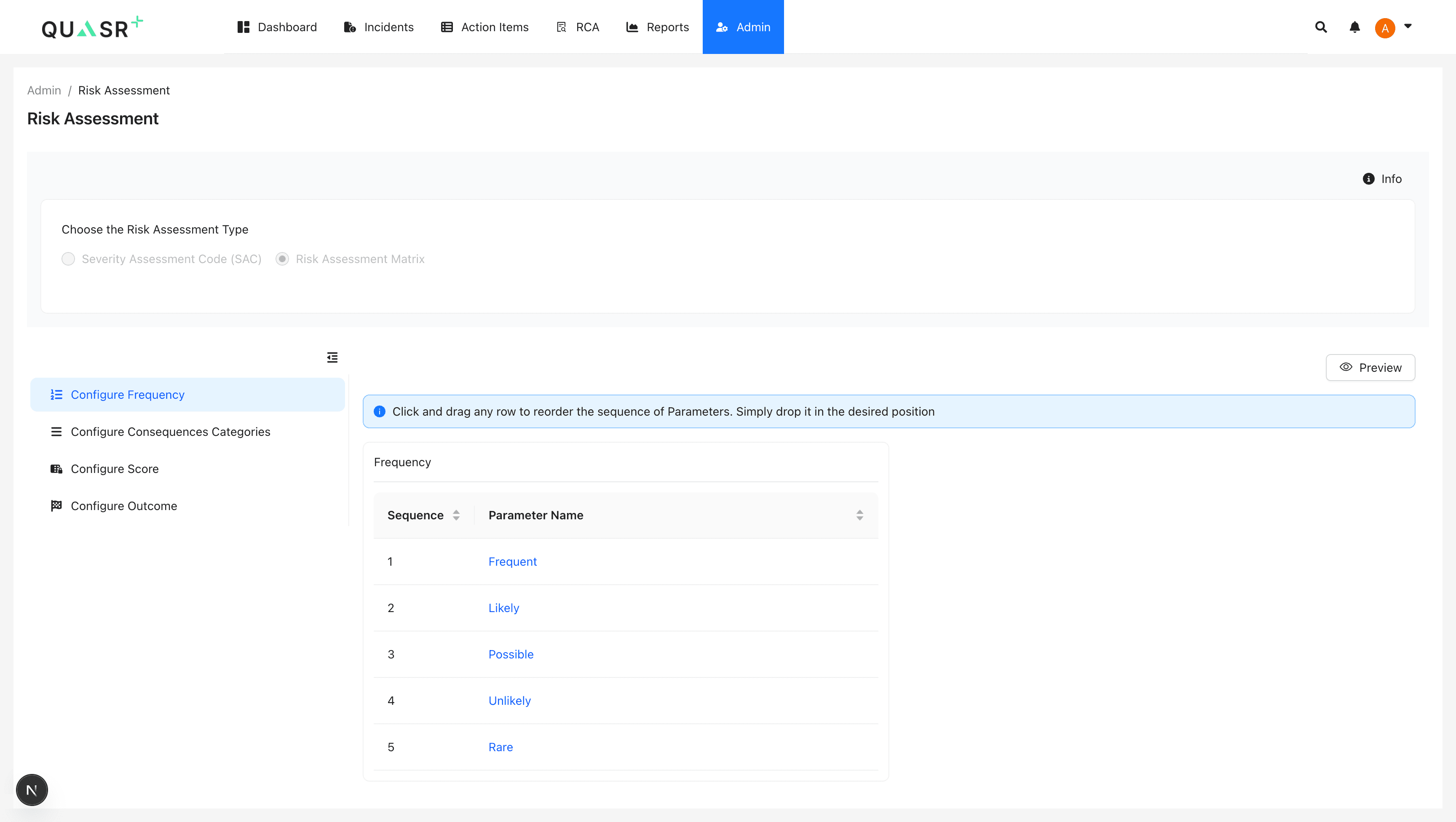Screen dimensions: 1456x822
Task: Click Preview eye button
Action: pos(1370,367)
